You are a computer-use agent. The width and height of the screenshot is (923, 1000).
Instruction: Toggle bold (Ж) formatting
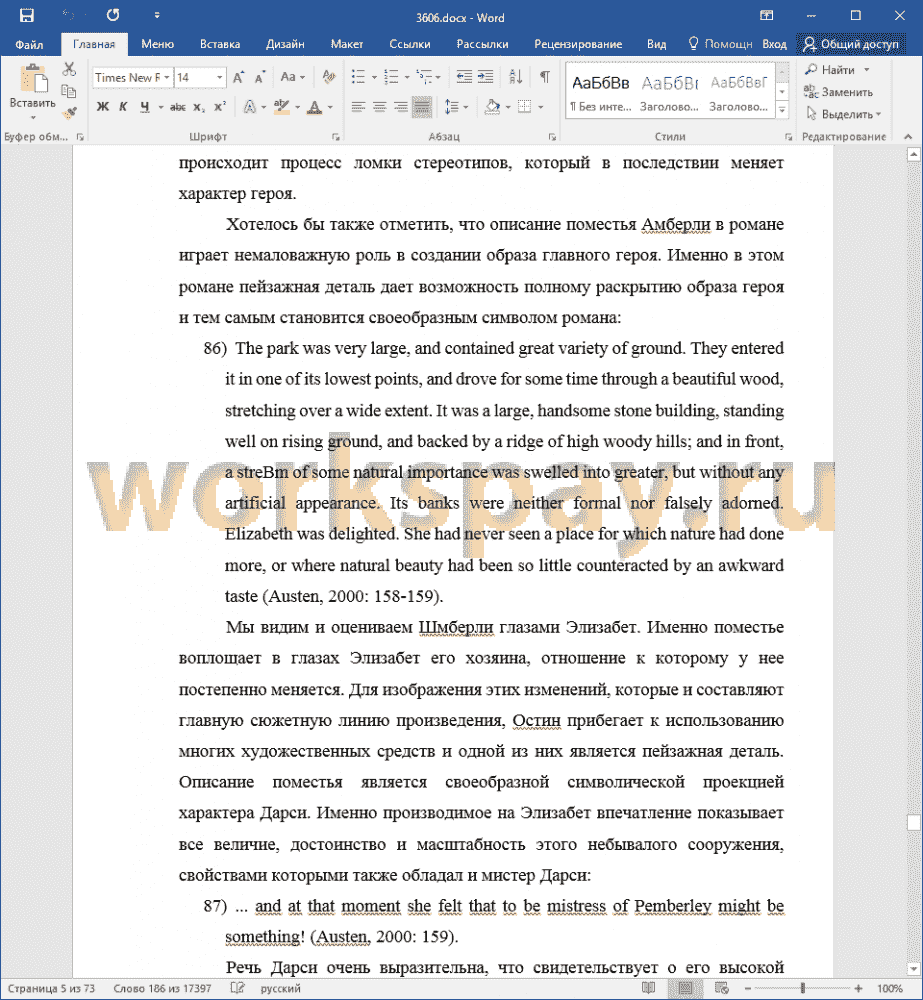pos(103,107)
